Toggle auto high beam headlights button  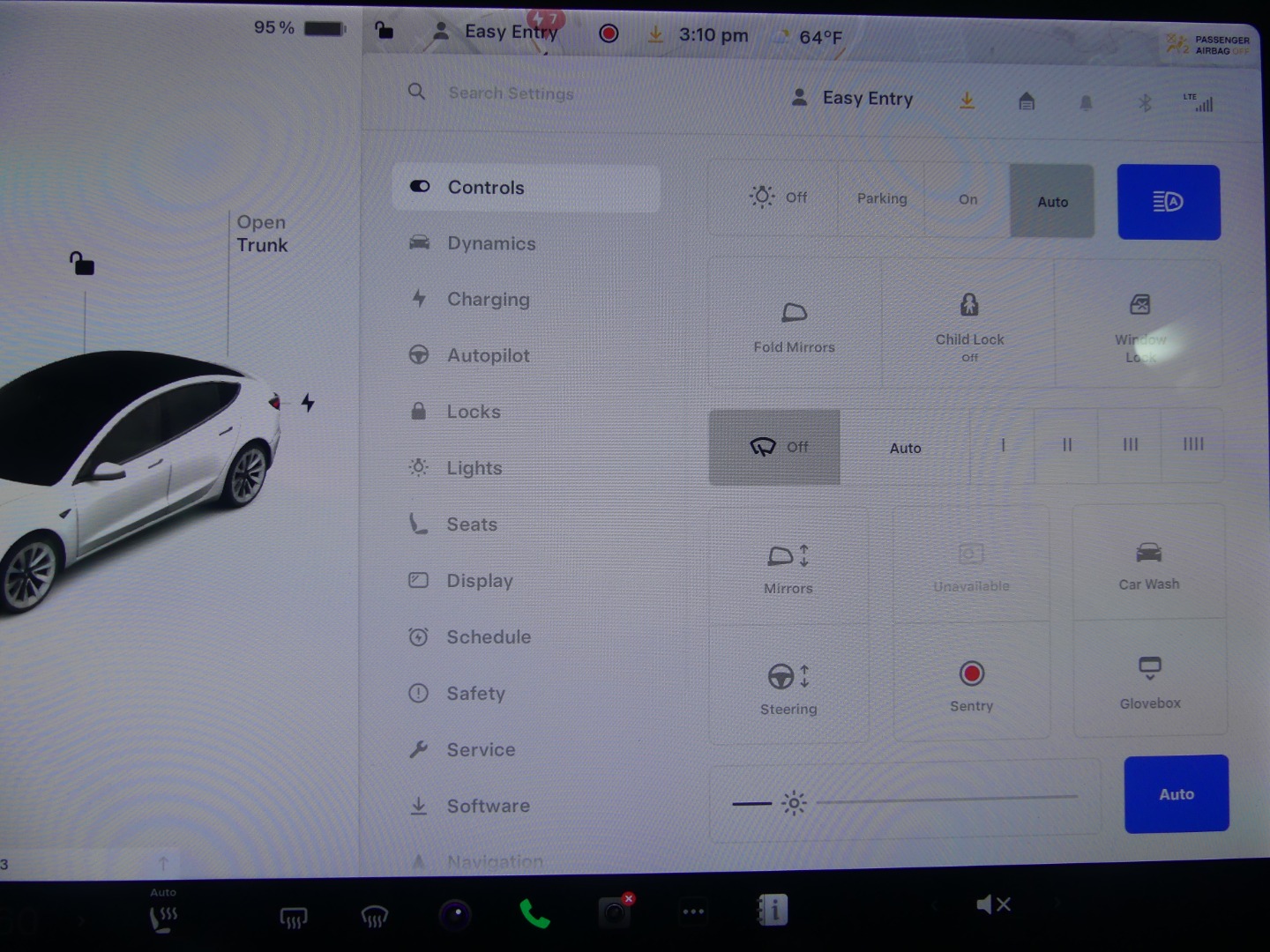coord(1168,202)
